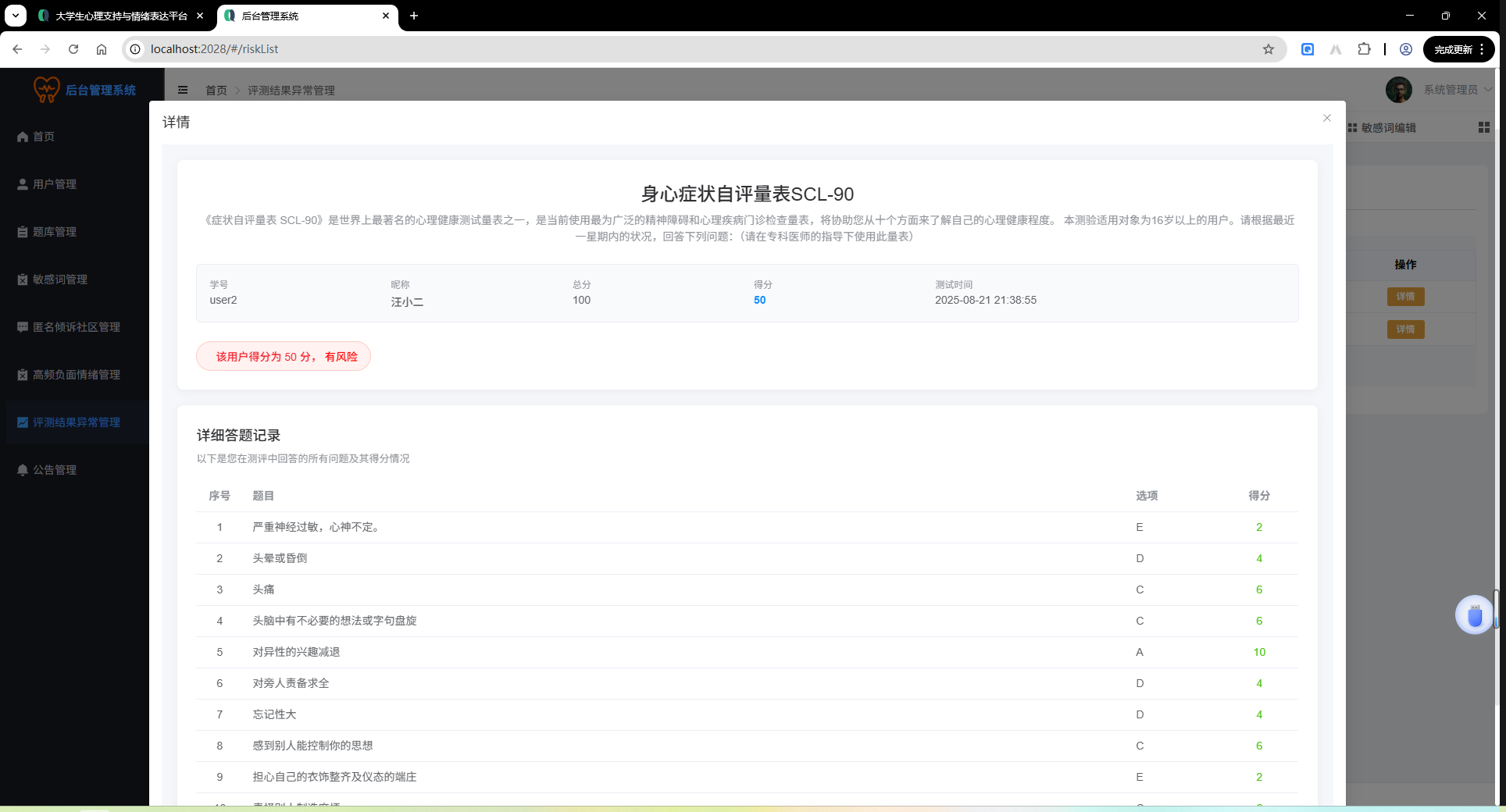Screen dimensions: 1506x812
Task: Close the 详情 modal
Action: 1326,118
